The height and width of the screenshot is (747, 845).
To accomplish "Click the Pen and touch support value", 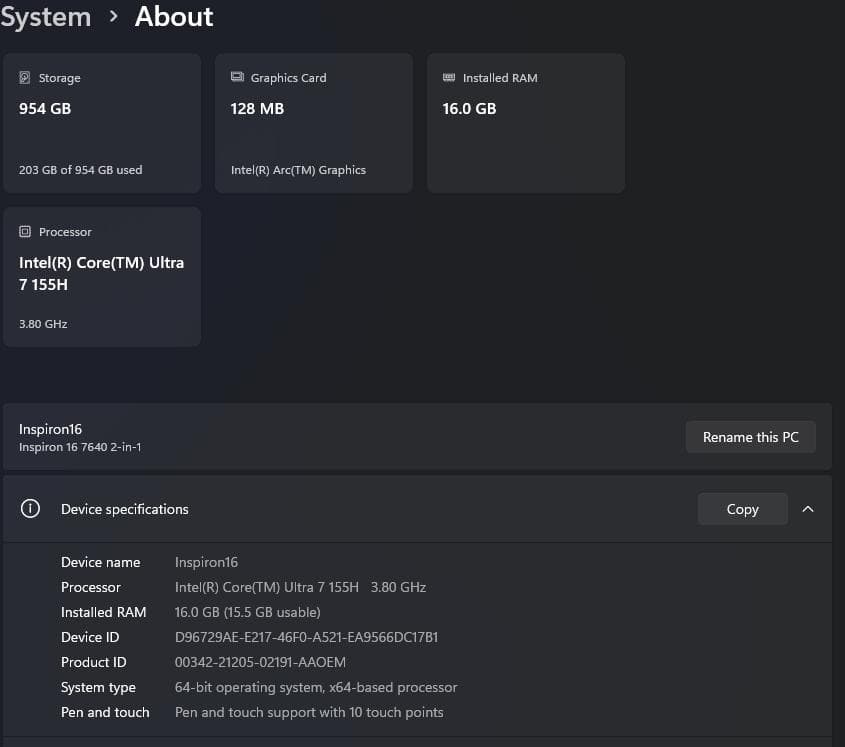I will (x=309, y=712).
